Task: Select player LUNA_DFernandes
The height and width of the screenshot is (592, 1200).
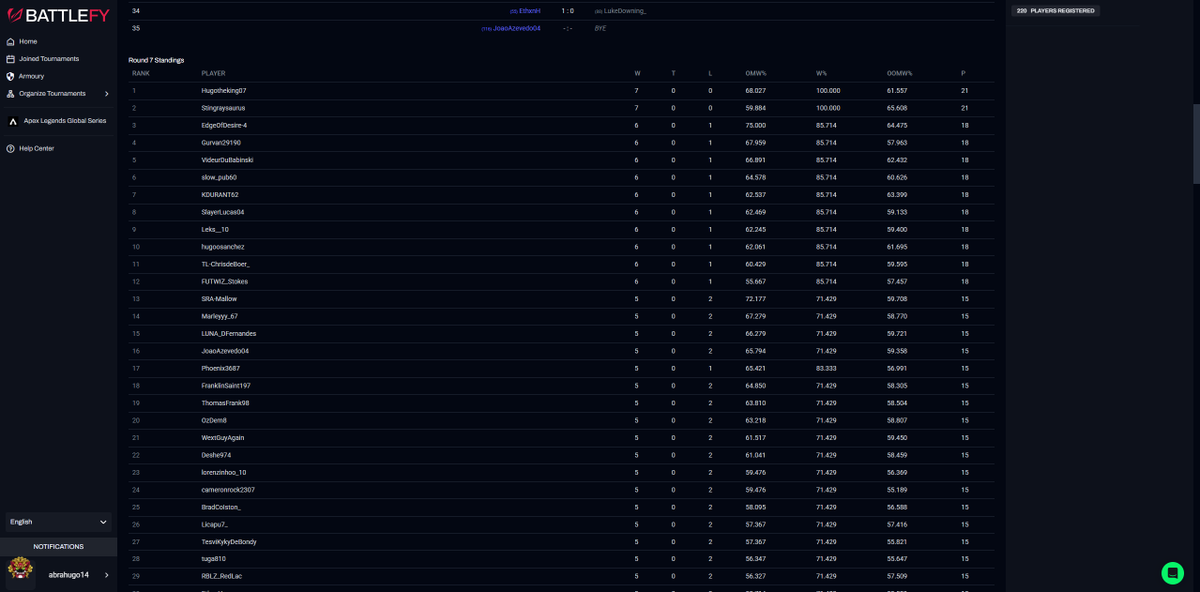Action: (x=229, y=334)
